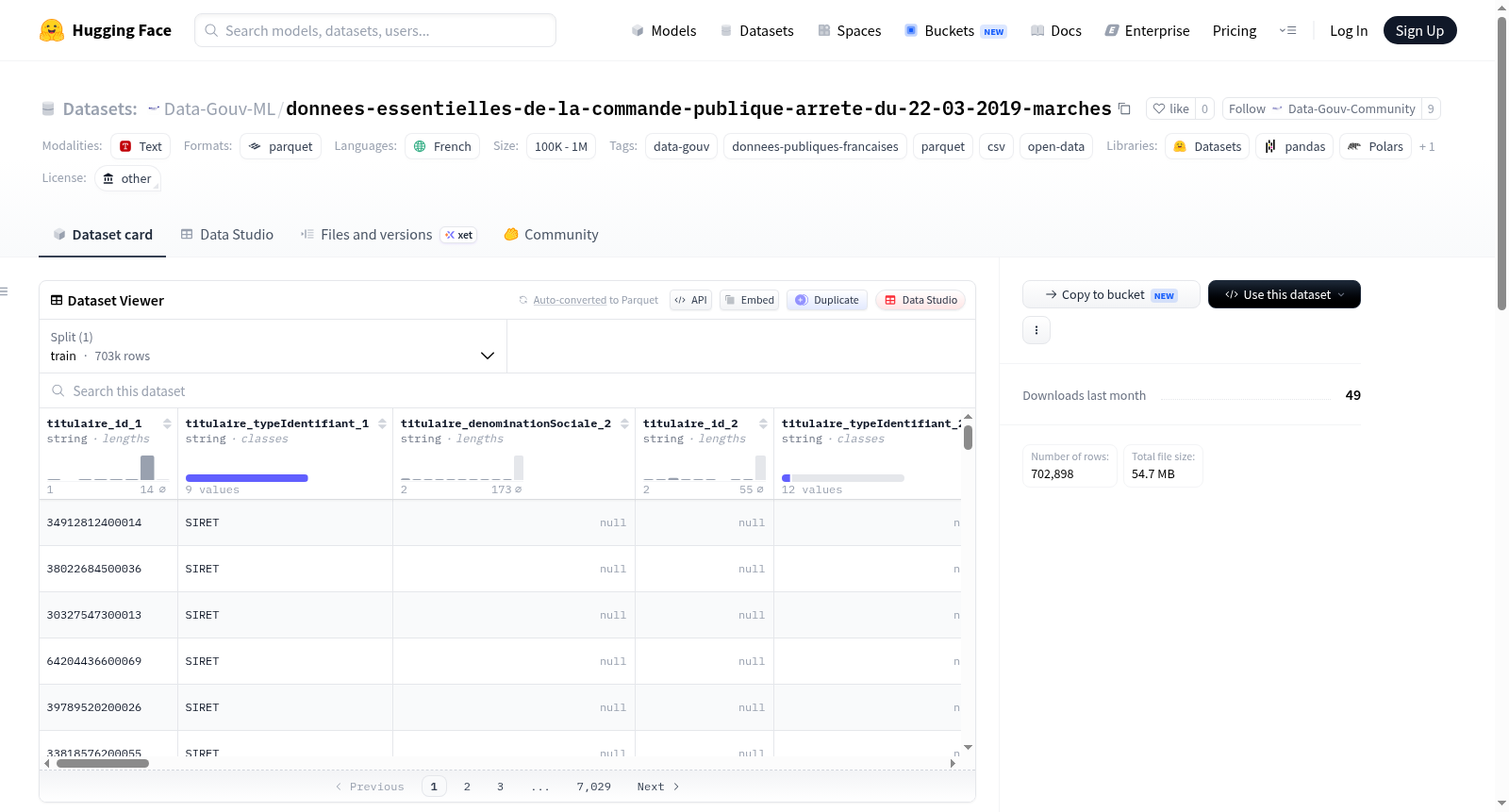Screen dimensions: 1509x812
Task: Switch to the Community tab
Action: pyautogui.click(x=551, y=235)
